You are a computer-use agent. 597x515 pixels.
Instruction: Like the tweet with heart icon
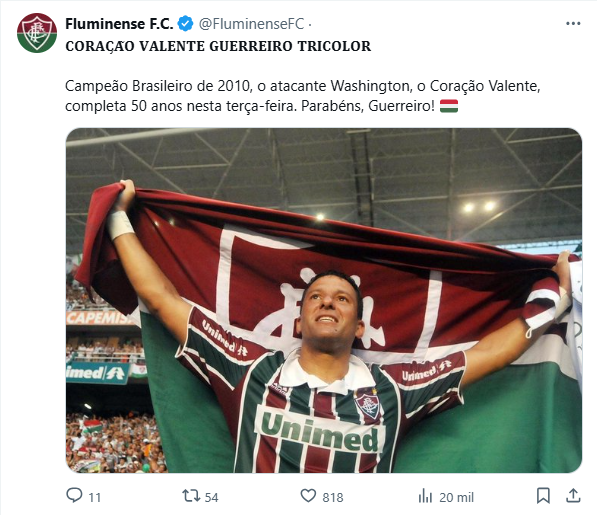pos(308,496)
